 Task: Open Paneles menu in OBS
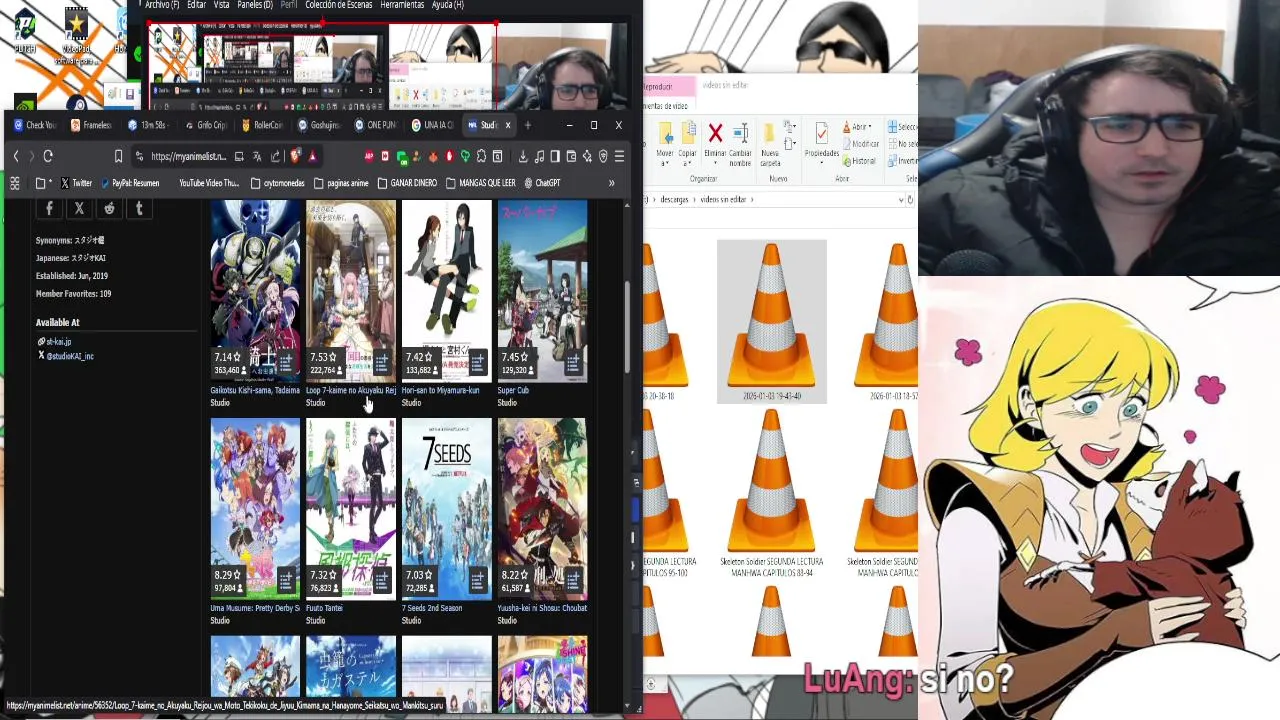(x=254, y=5)
